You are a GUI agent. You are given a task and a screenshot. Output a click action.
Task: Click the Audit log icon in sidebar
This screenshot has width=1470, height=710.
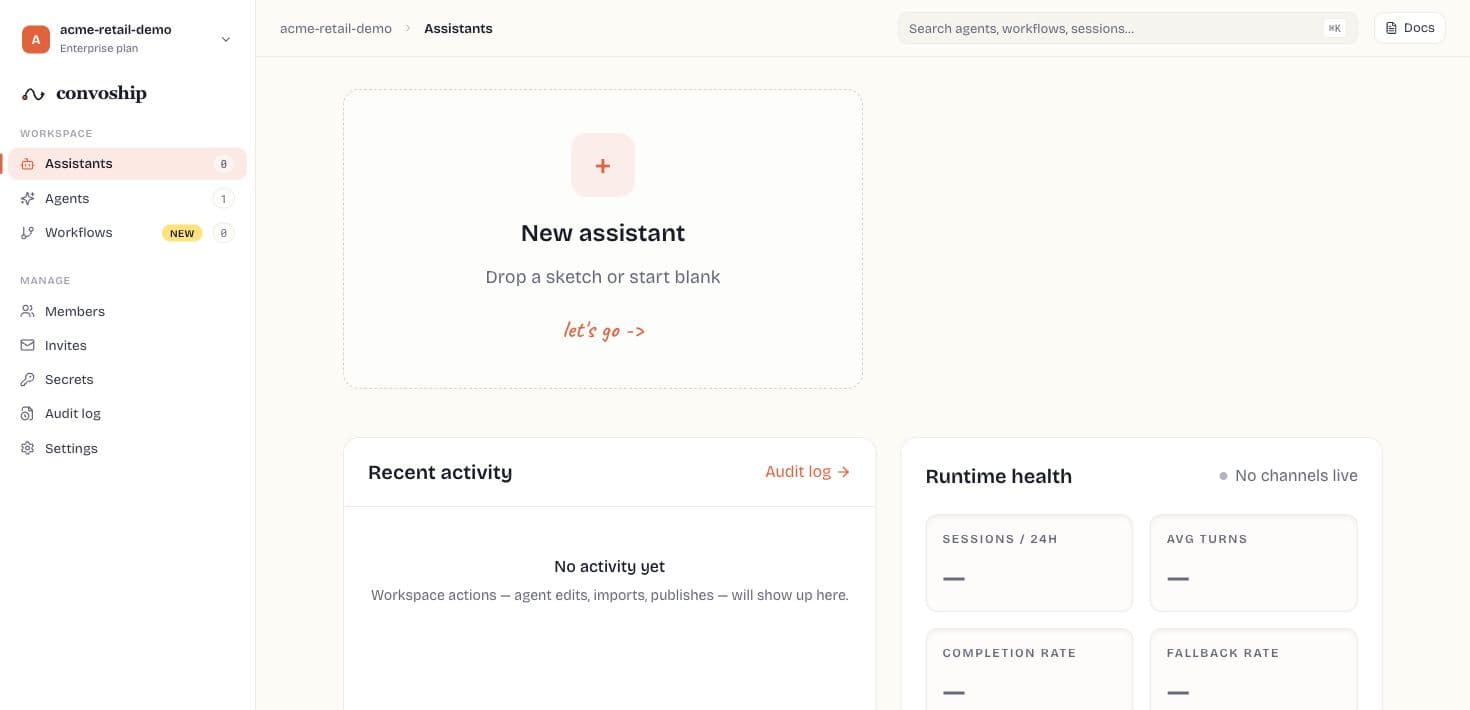click(x=28, y=414)
